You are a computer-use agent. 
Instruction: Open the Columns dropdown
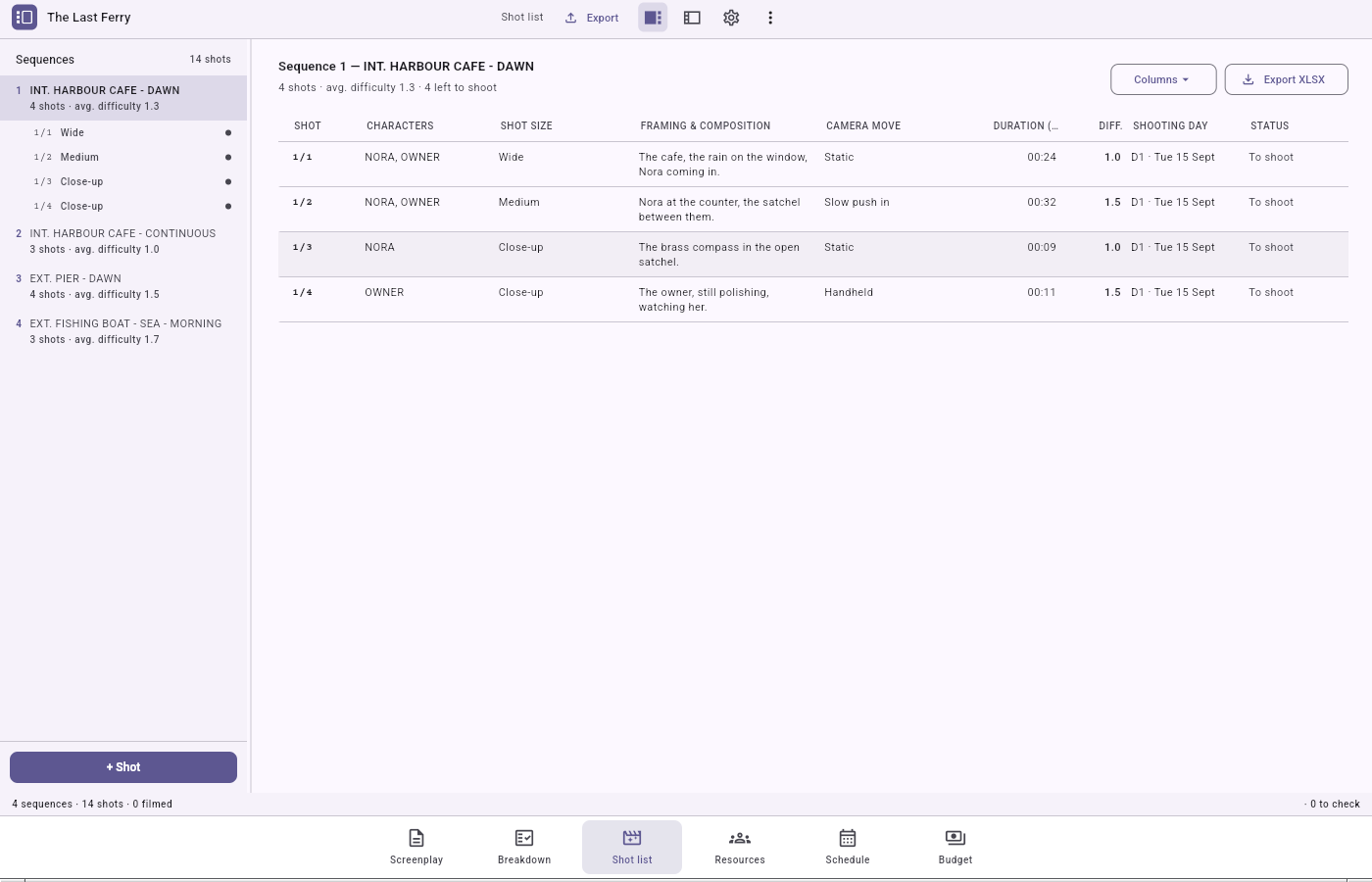1163,79
